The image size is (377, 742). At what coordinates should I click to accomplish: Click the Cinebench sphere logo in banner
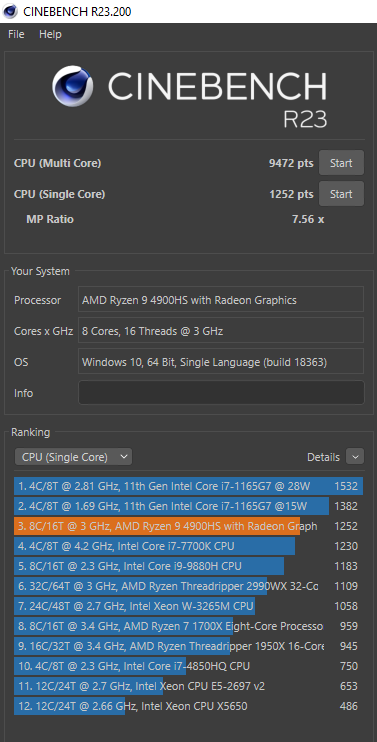(72, 86)
